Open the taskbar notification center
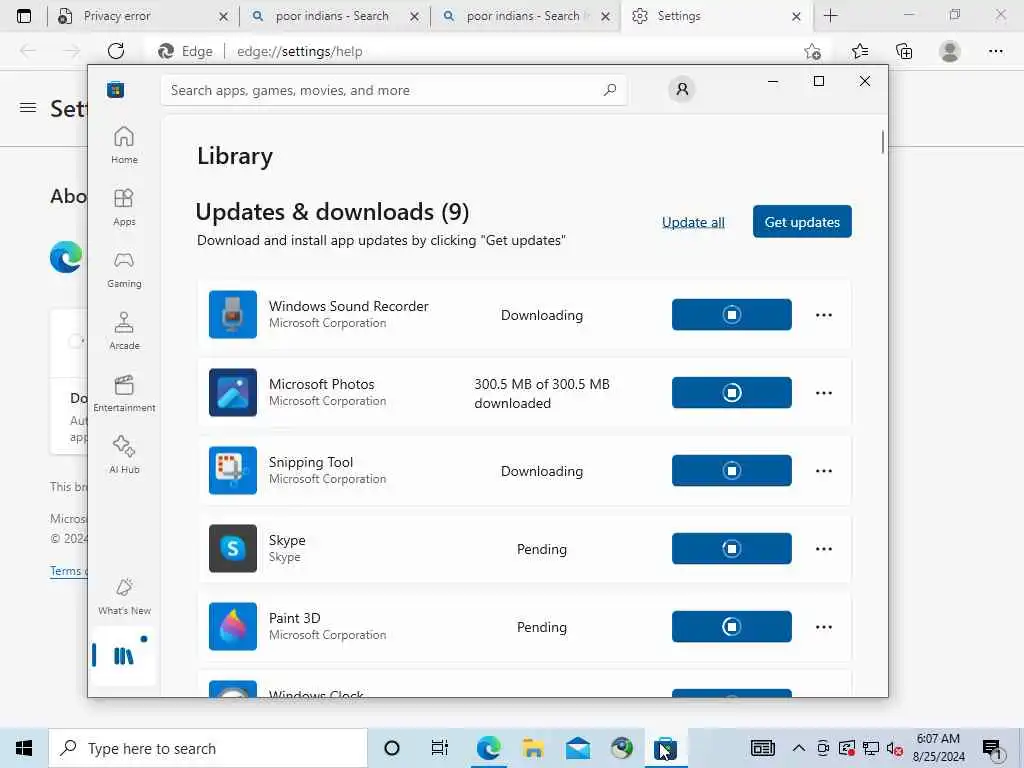The width and height of the screenshot is (1024, 768). [991, 748]
